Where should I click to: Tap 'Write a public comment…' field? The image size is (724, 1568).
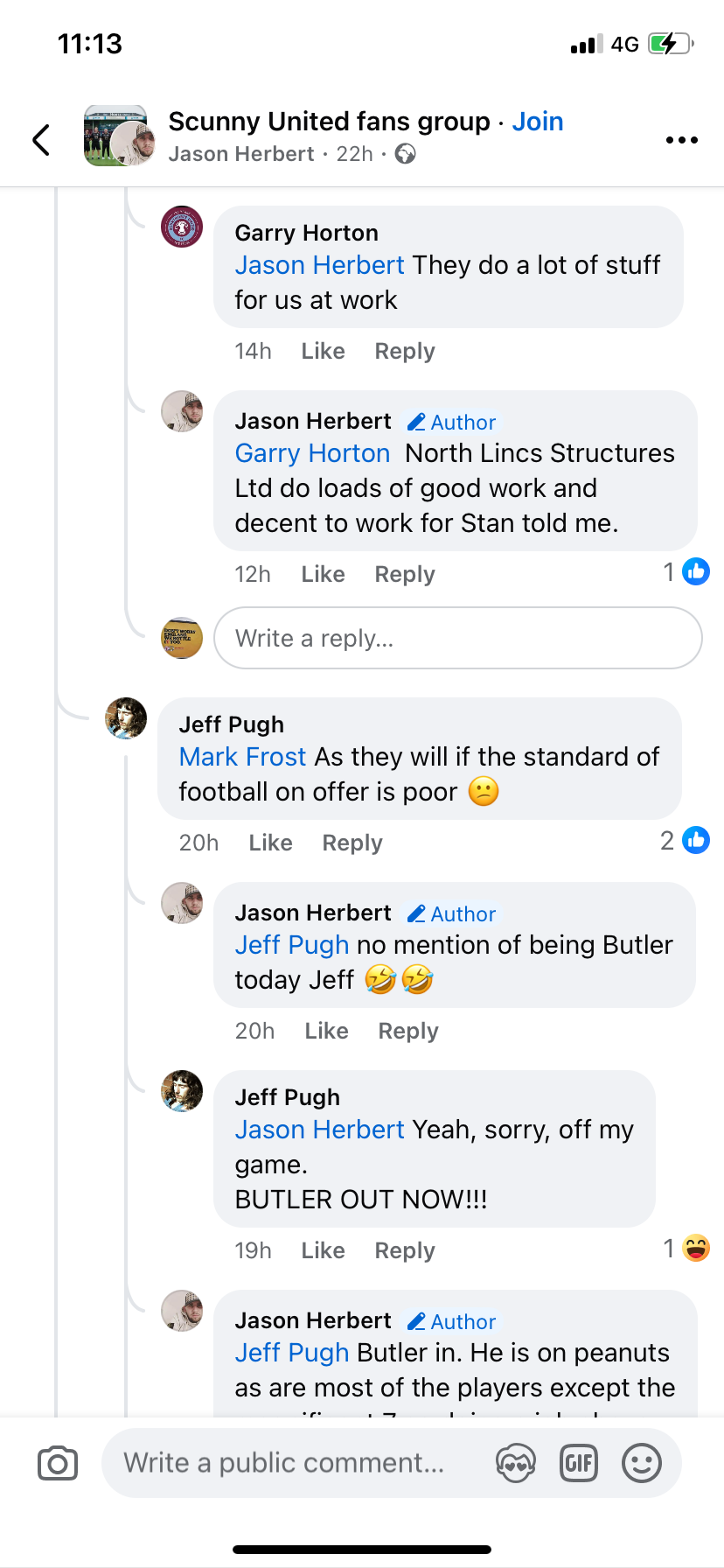284,1463
